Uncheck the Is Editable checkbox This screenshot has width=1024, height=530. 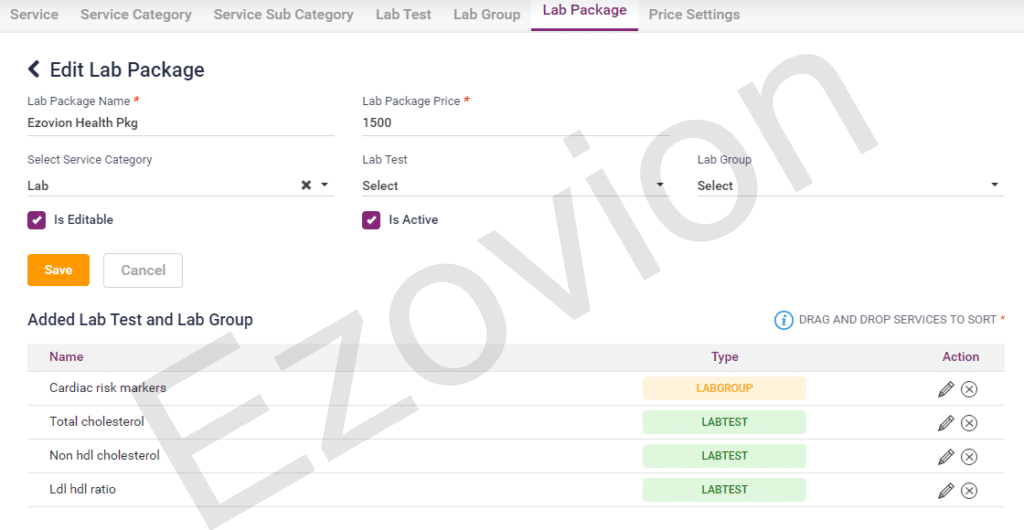click(x=37, y=220)
